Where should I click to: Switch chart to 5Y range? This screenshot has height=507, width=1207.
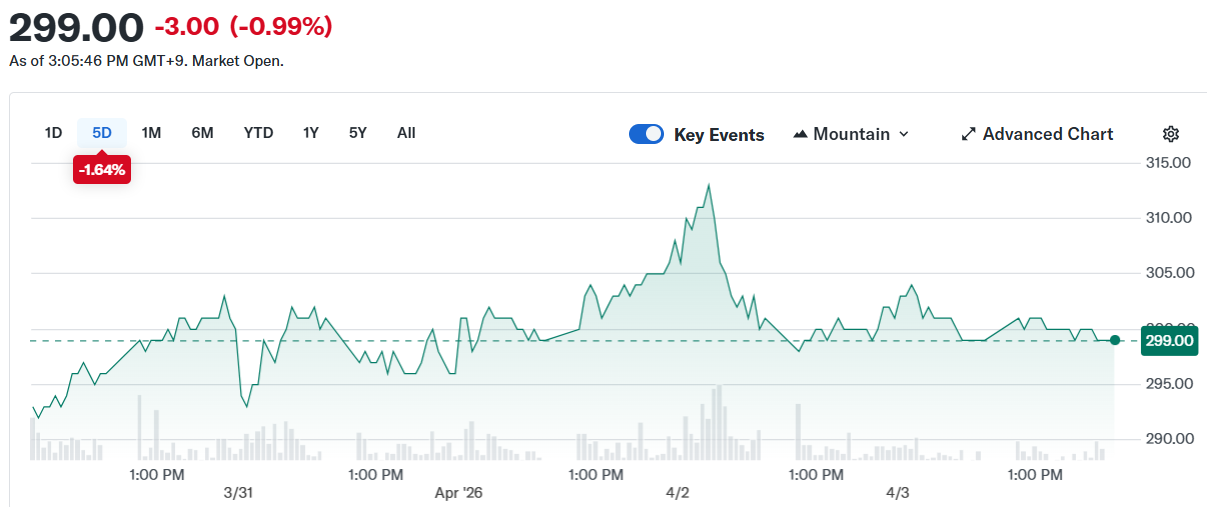(358, 133)
